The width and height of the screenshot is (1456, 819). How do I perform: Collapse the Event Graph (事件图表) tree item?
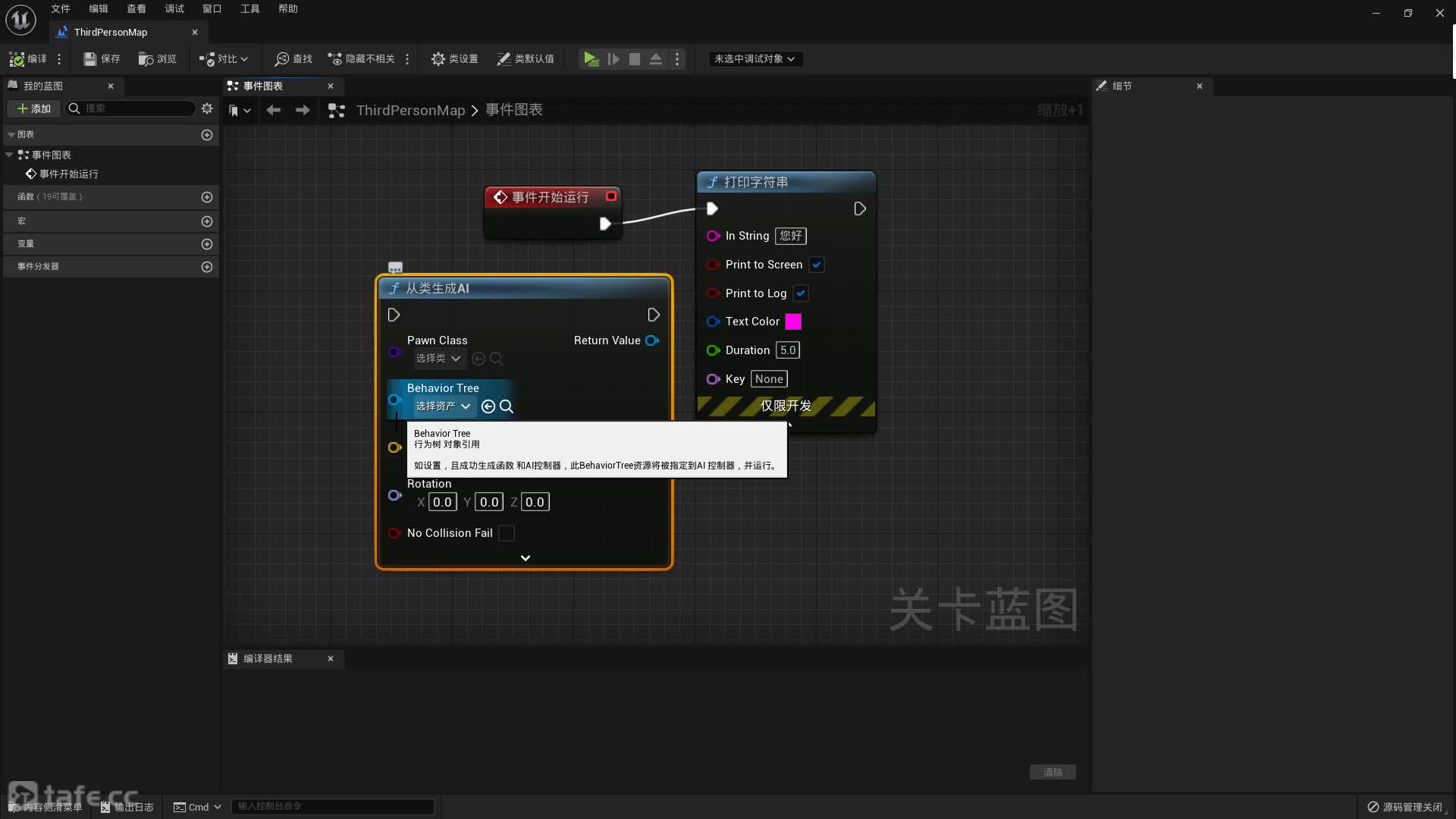tap(9, 155)
